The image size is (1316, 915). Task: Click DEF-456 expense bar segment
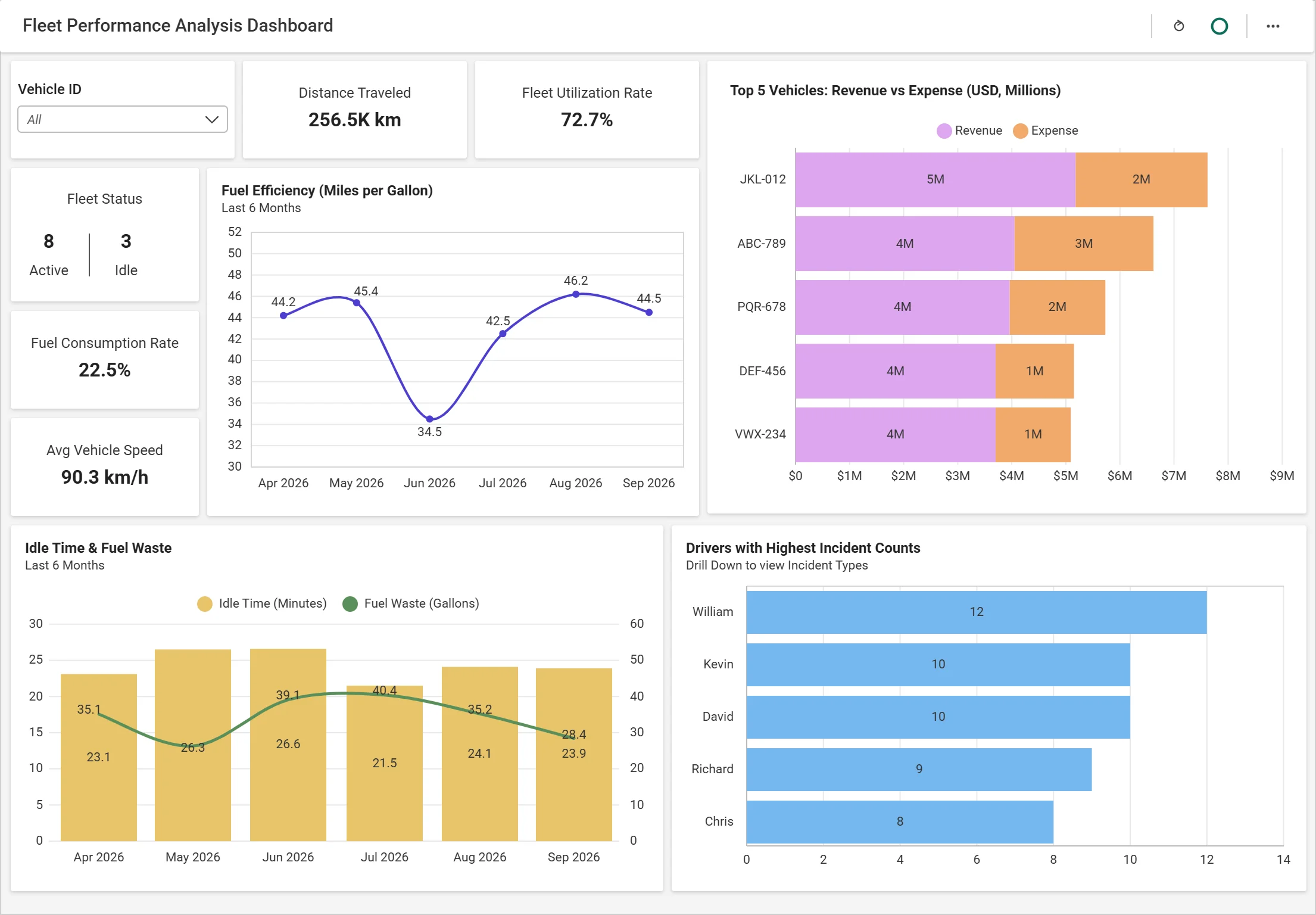click(1035, 371)
